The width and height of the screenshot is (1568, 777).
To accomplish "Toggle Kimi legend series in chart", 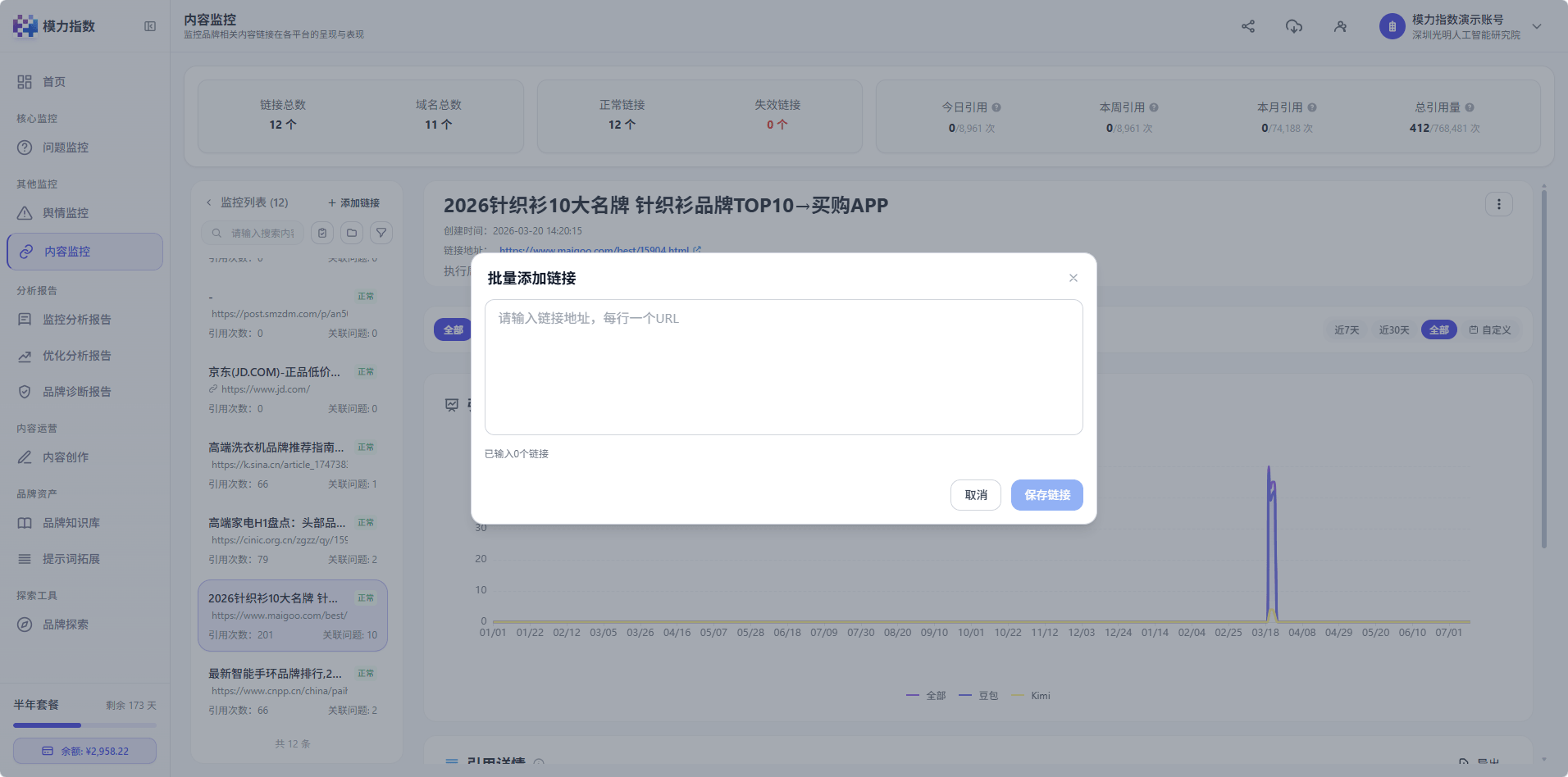I will [x=1031, y=696].
